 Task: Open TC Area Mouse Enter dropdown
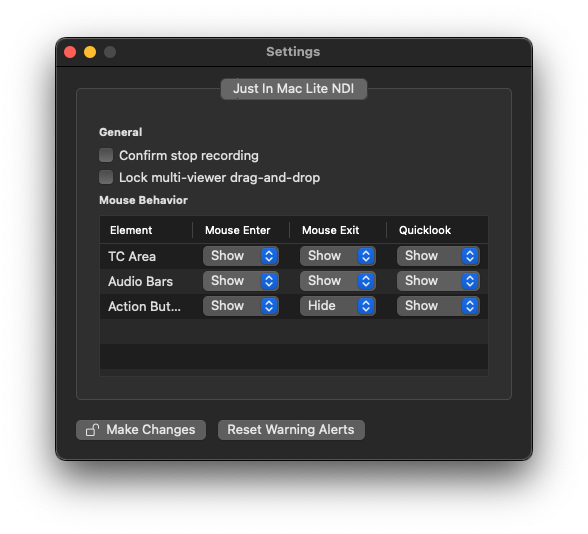tap(241, 256)
